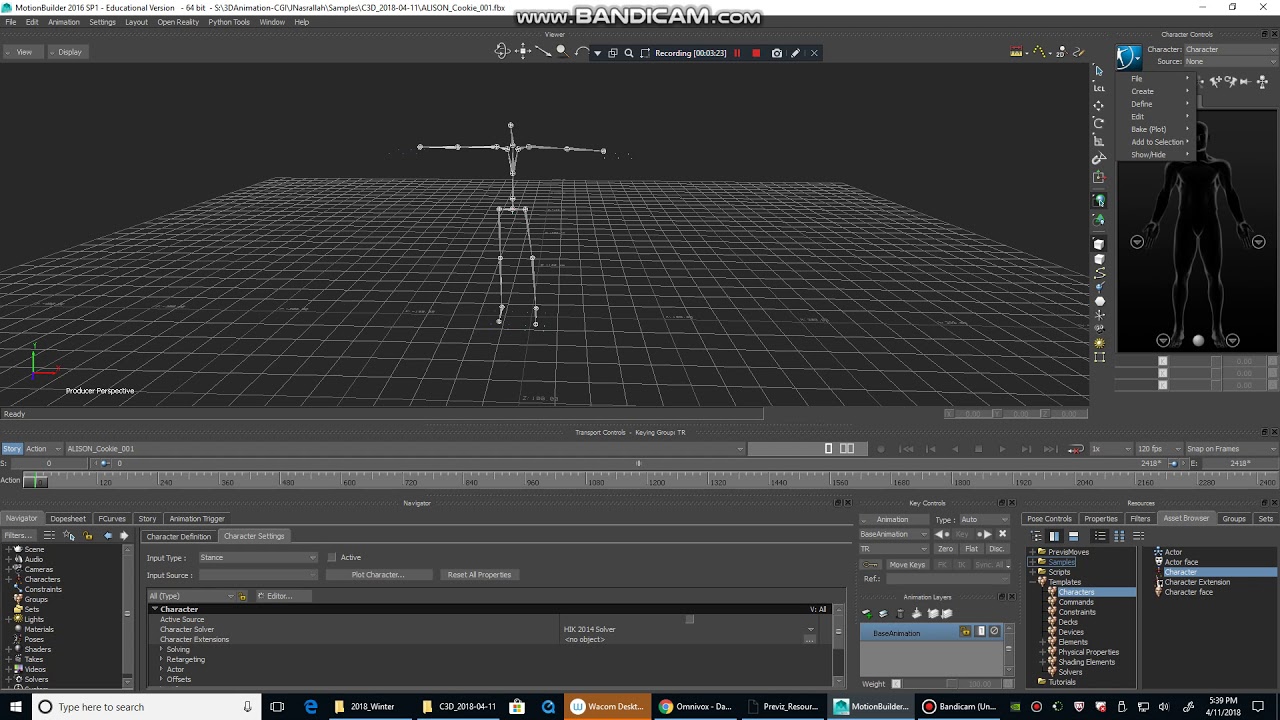Toggle loop playback icon in transport controls
The height and width of the screenshot is (720, 1280).
(1076, 449)
